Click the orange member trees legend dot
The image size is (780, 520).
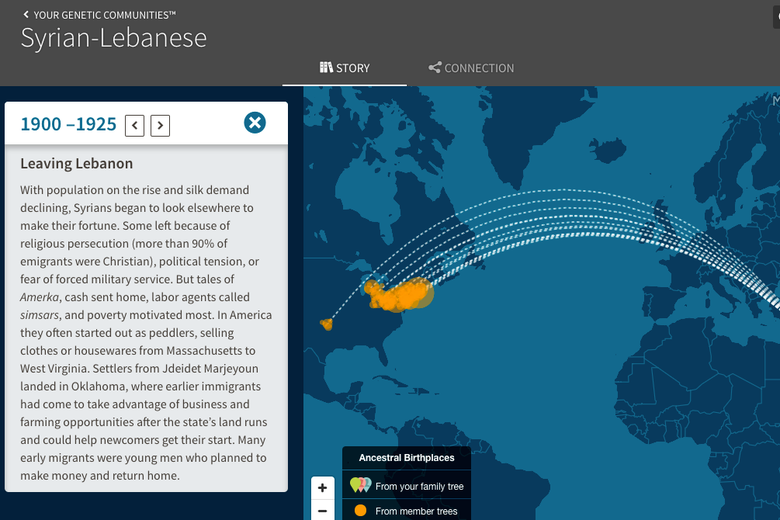(360, 511)
